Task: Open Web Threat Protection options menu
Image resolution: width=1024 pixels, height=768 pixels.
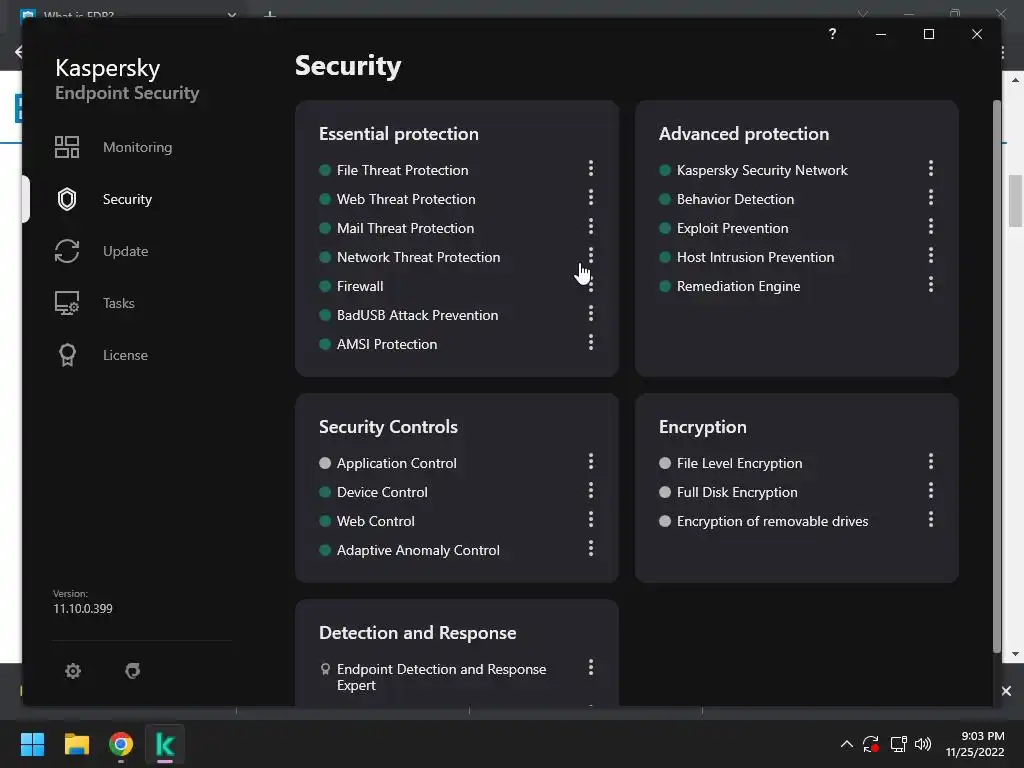Action: 591,197
